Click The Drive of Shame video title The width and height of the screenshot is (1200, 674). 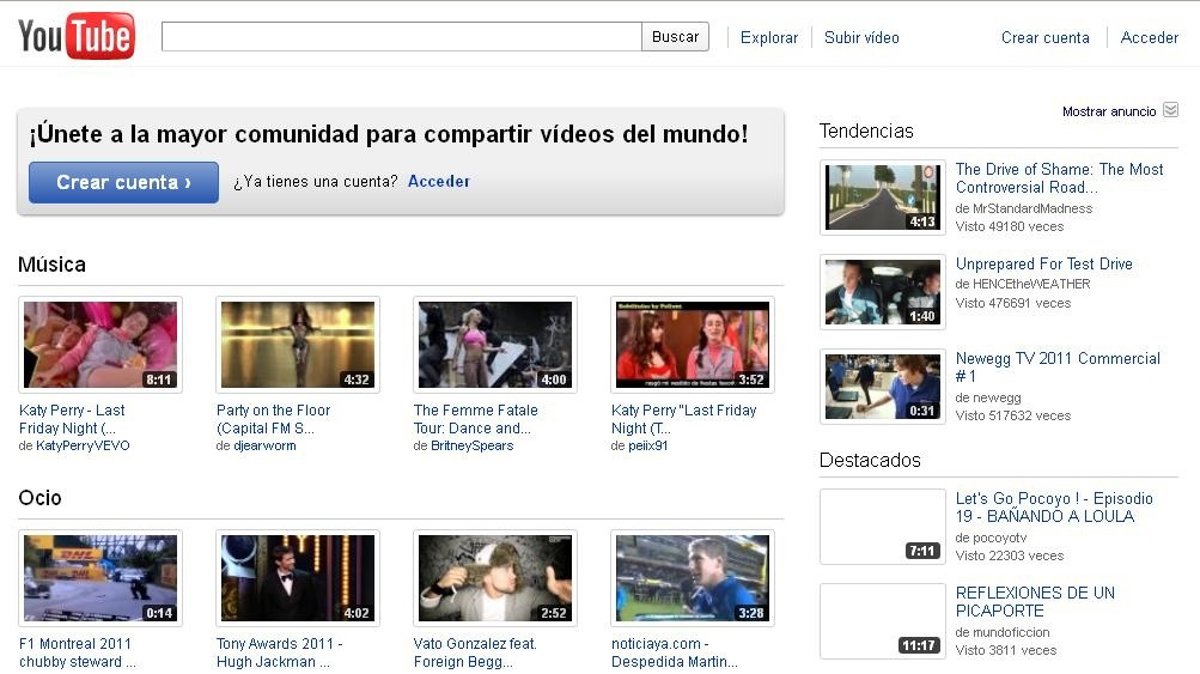coord(1058,178)
